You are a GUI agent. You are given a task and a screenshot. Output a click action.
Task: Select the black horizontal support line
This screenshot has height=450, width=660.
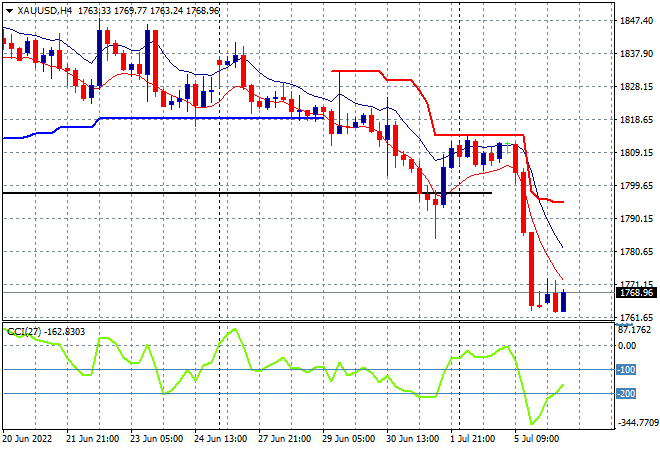(247, 193)
